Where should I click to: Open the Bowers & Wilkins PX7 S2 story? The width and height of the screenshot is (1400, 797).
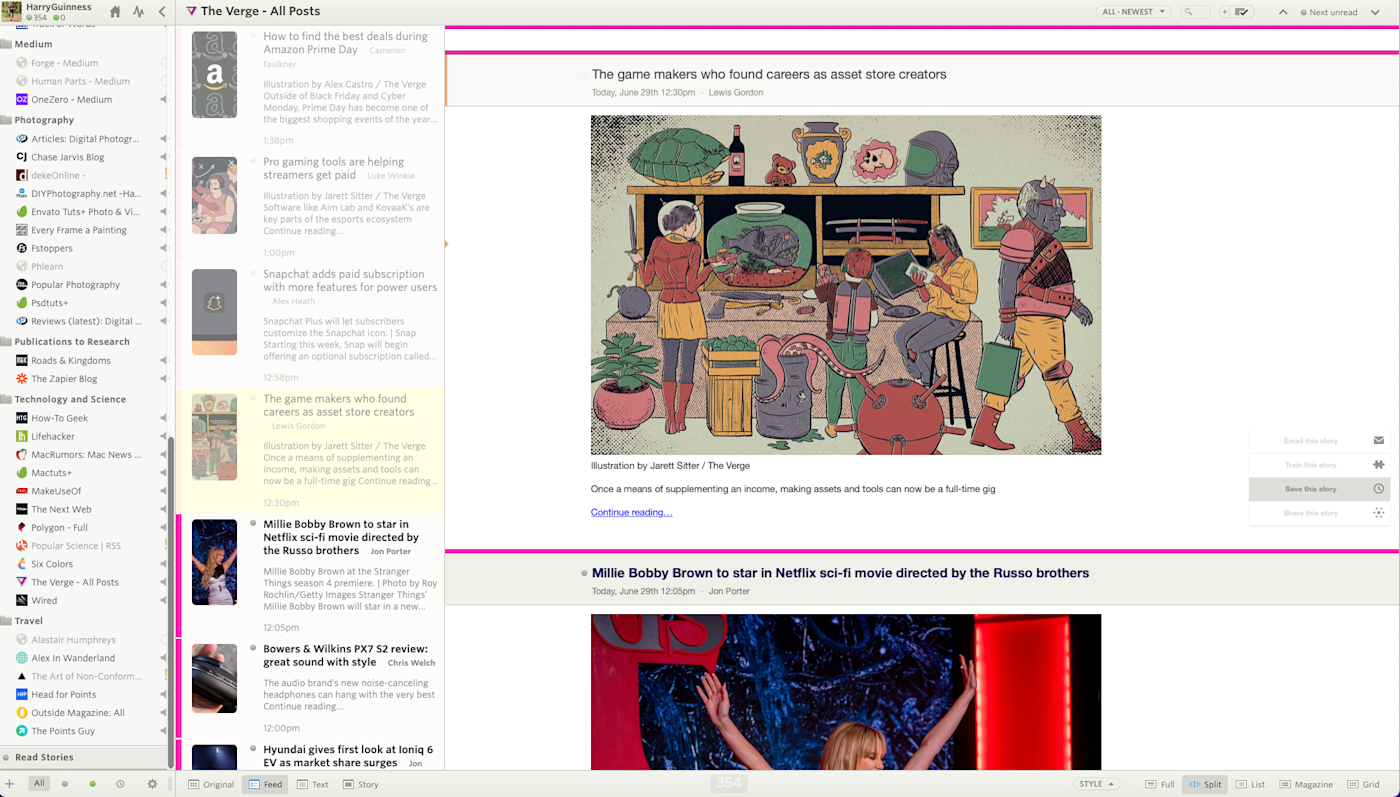(310, 689)
